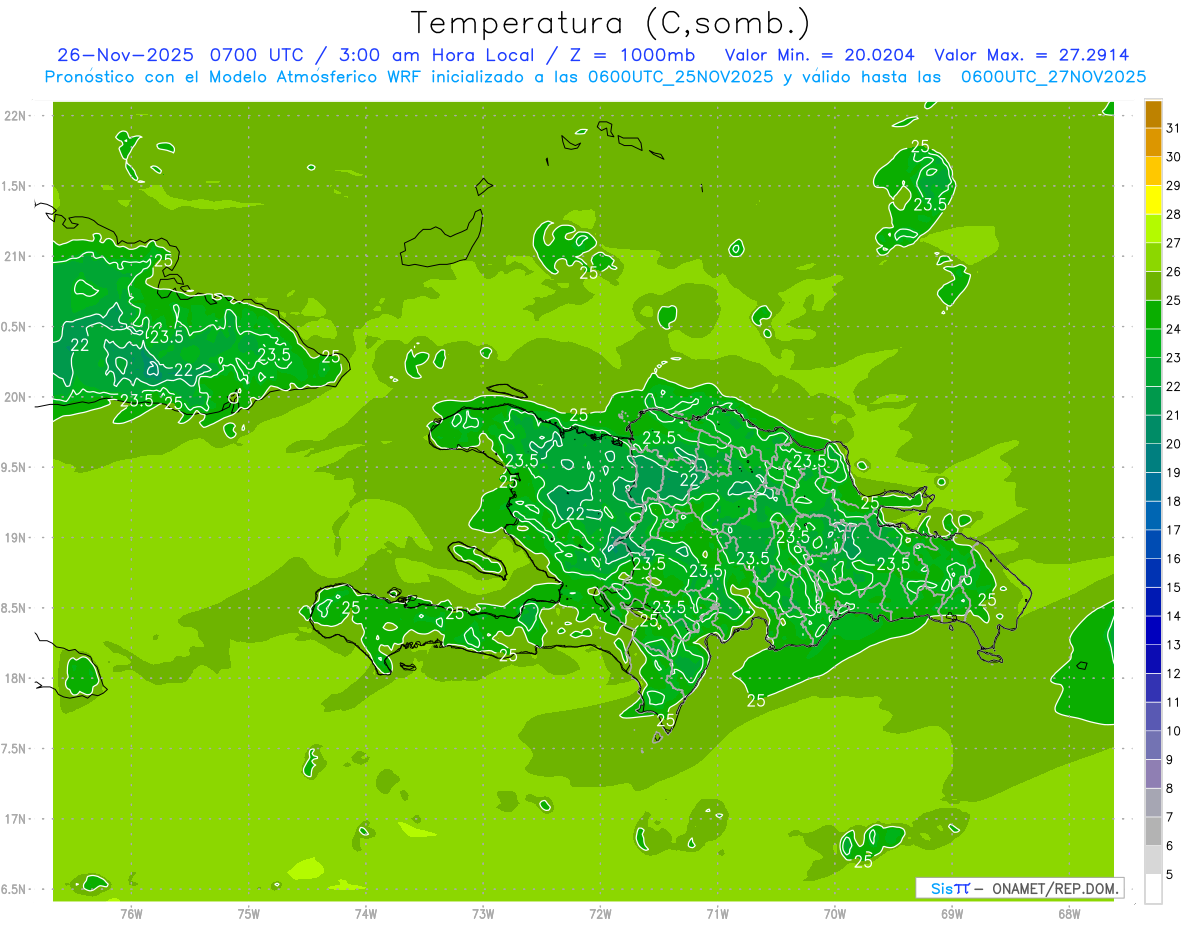The image size is (1200, 927).
Task: Click the '0600UTC_27NOV2025' valid-until time text
Action: [1053, 77]
